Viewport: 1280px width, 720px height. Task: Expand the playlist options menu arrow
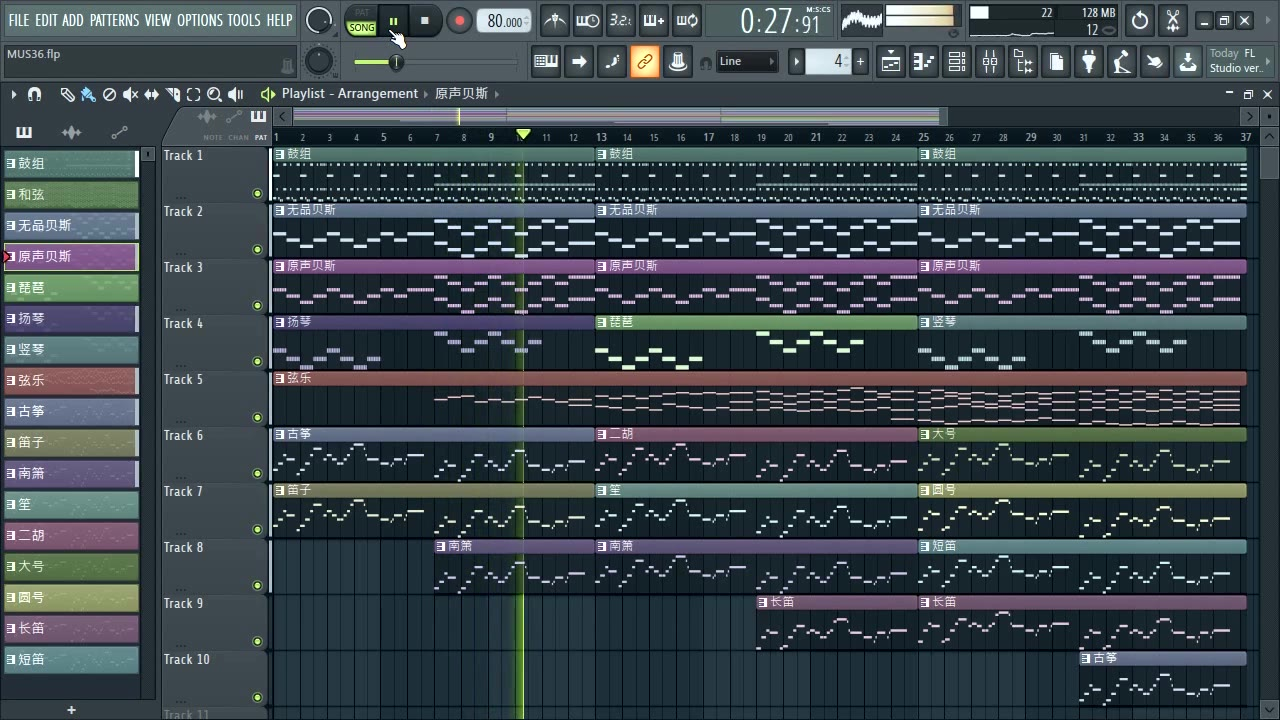click(14, 94)
